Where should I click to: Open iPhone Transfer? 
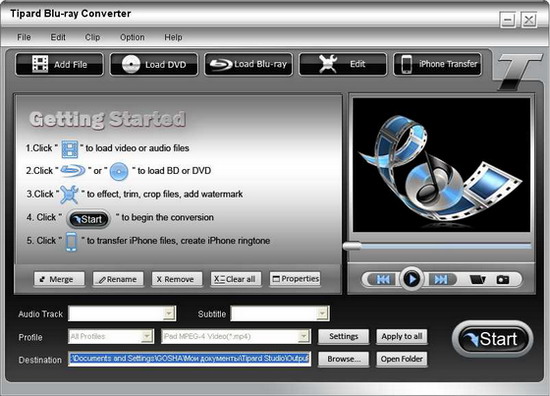[437, 64]
